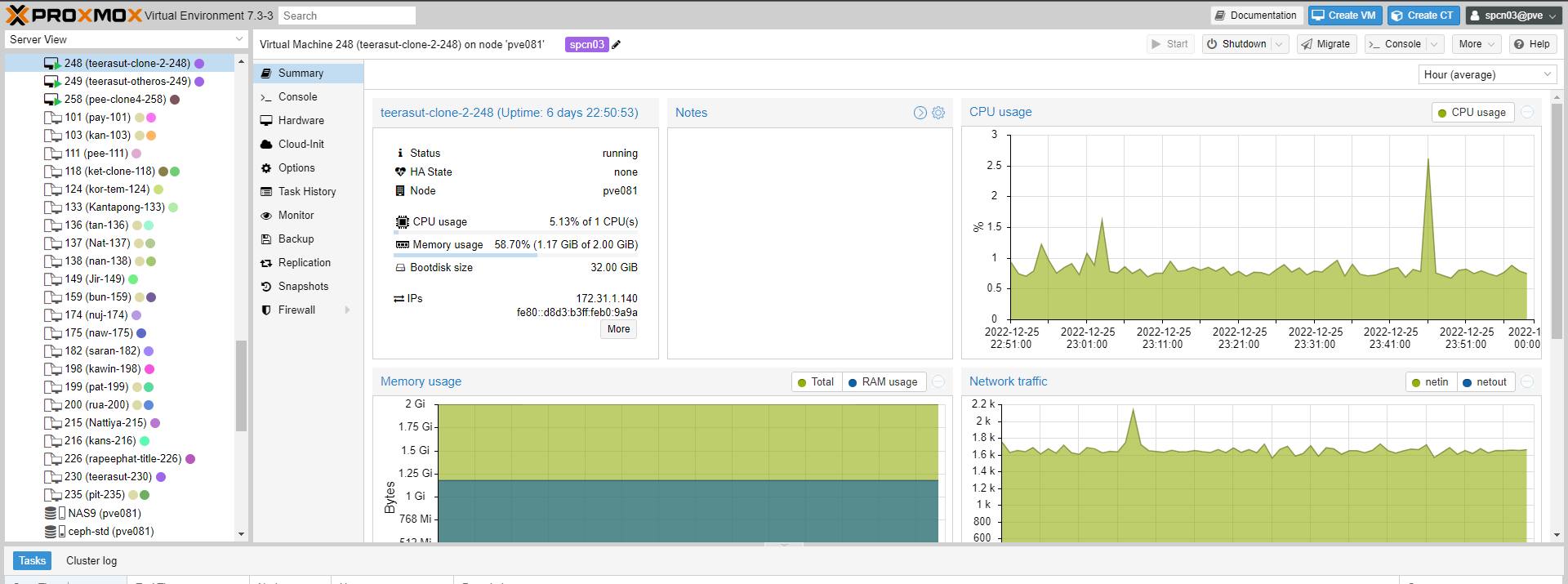Click the Notes collapse arrow icon
The width and height of the screenshot is (1568, 584).
click(920, 113)
